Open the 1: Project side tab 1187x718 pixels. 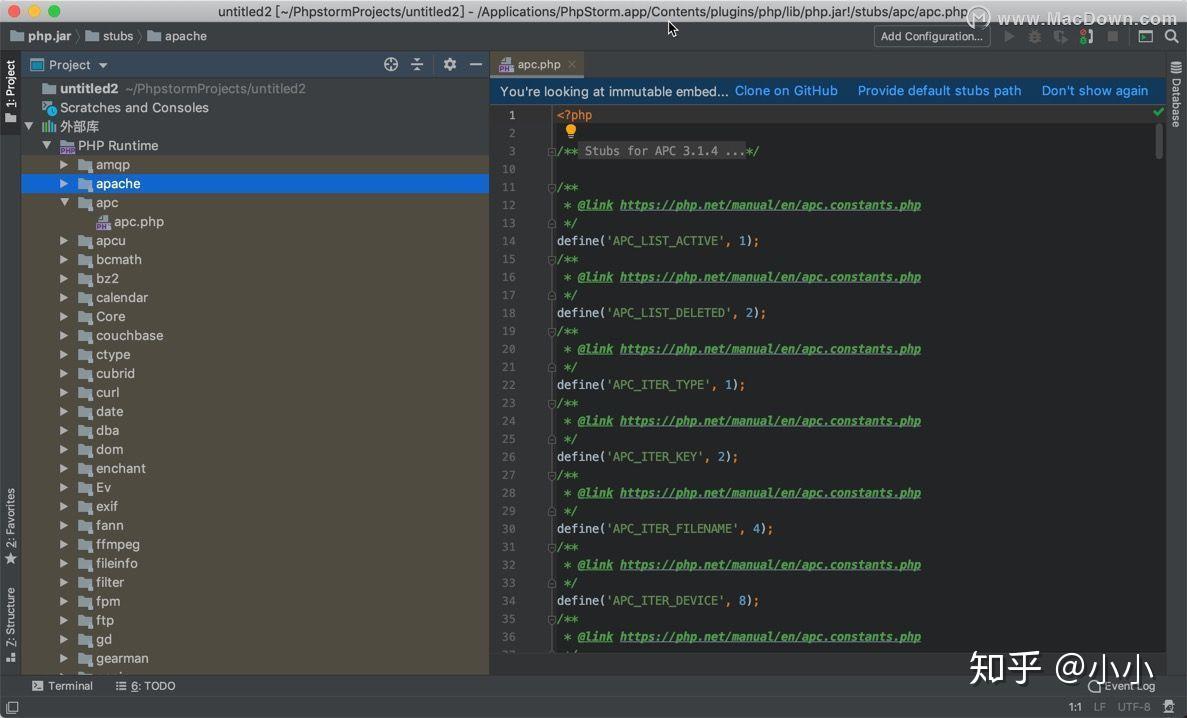pyautogui.click(x=11, y=92)
